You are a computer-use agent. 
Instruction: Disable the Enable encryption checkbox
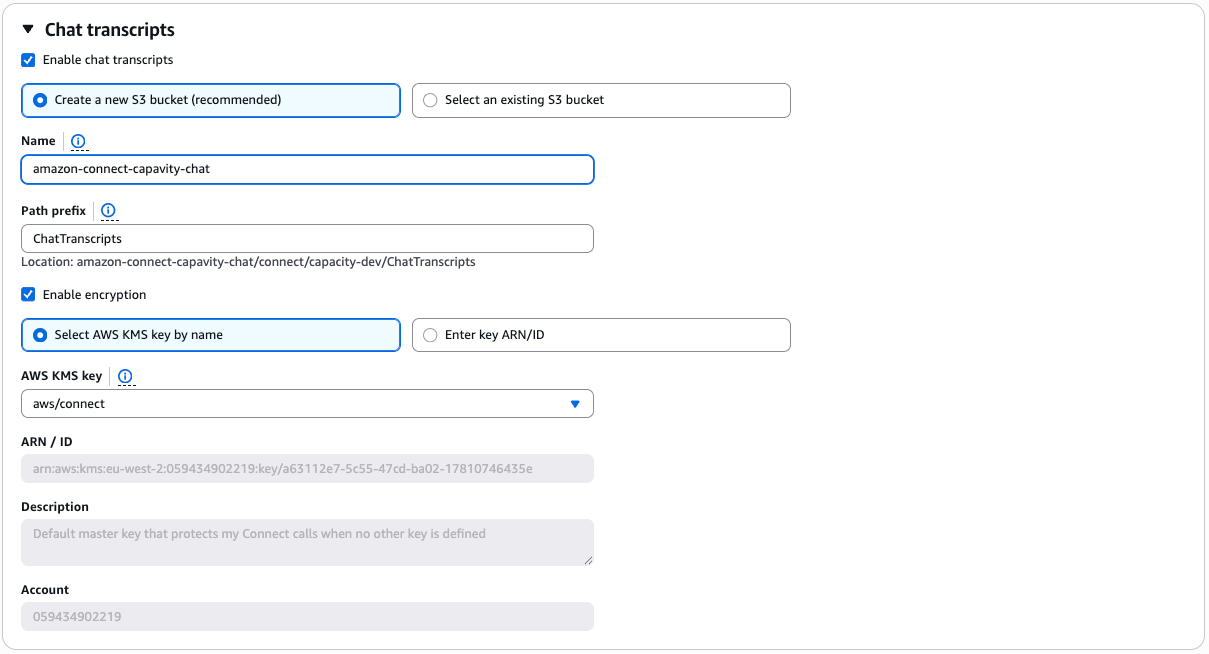(x=28, y=295)
